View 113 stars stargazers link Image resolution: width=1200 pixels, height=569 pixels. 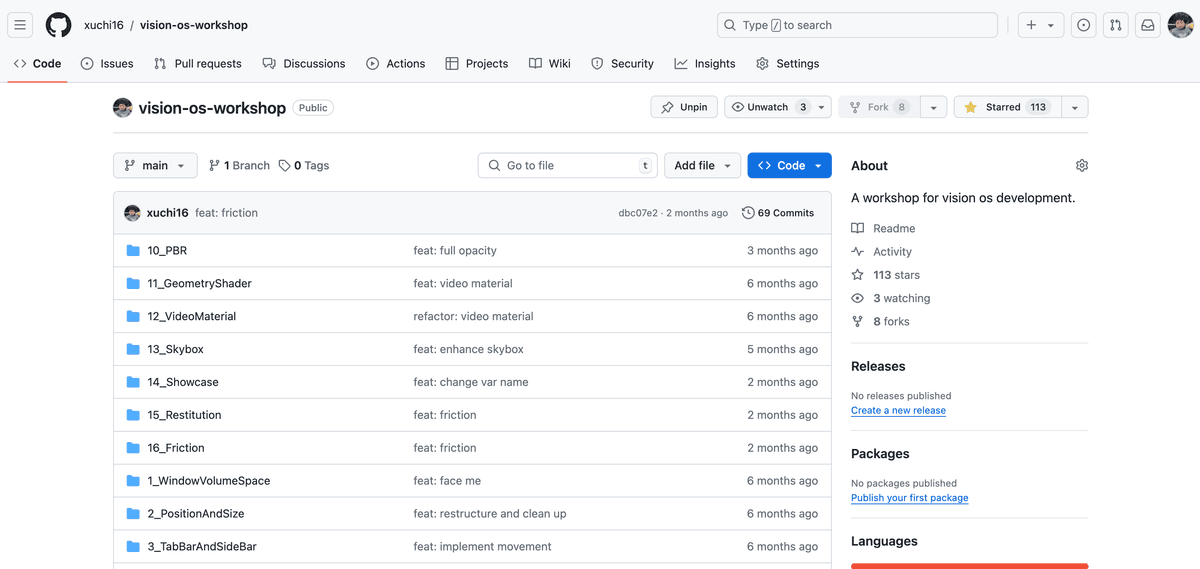click(x=896, y=275)
